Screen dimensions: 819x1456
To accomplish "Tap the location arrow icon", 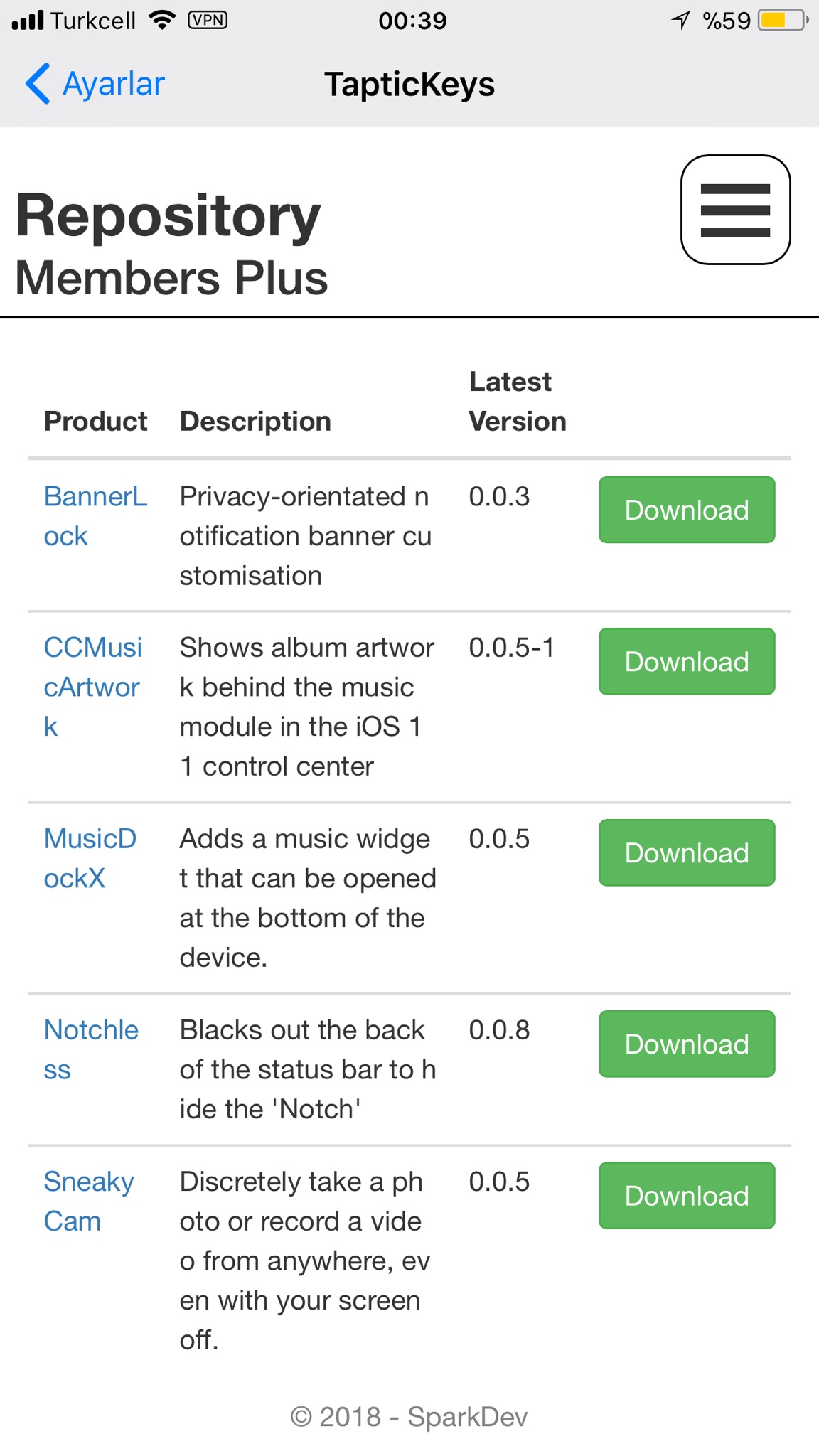I will (x=680, y=20).
